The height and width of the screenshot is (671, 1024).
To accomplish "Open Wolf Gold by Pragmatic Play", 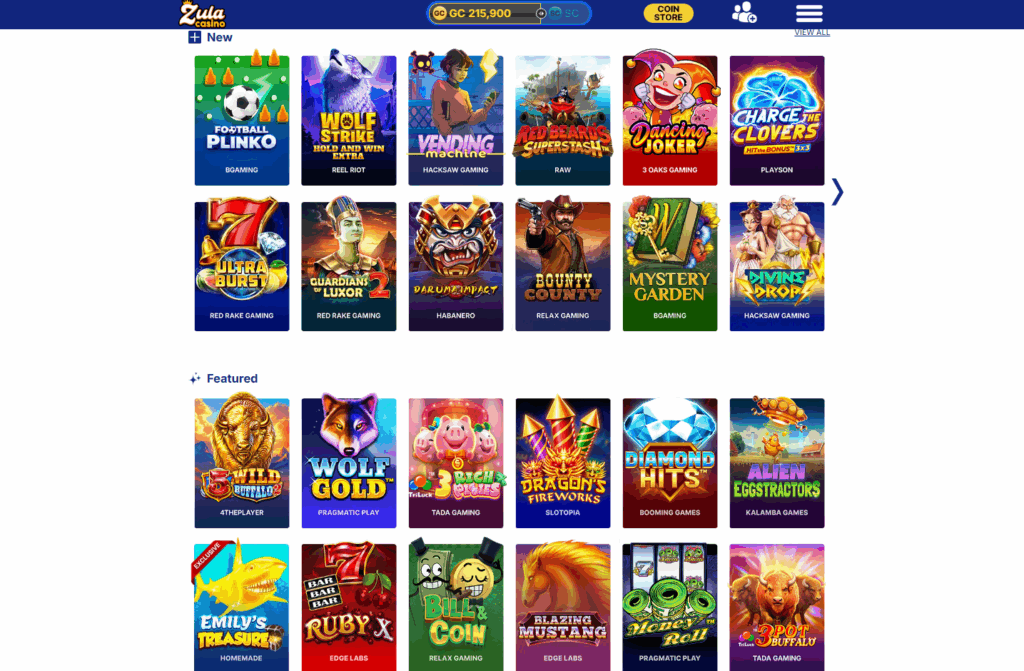I will tap(349, 461).
